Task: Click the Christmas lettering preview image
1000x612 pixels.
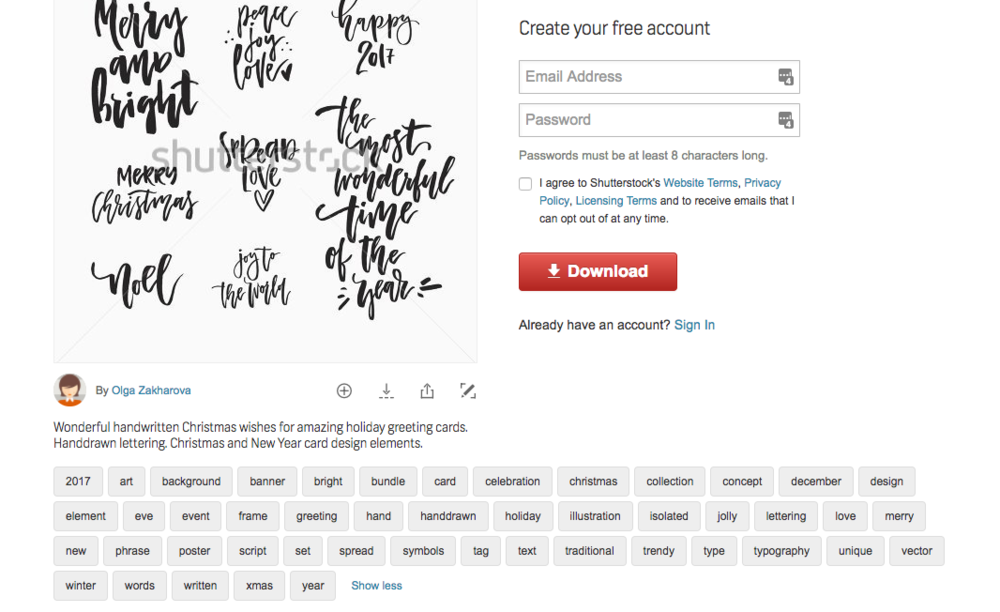Action: [265, 181]
